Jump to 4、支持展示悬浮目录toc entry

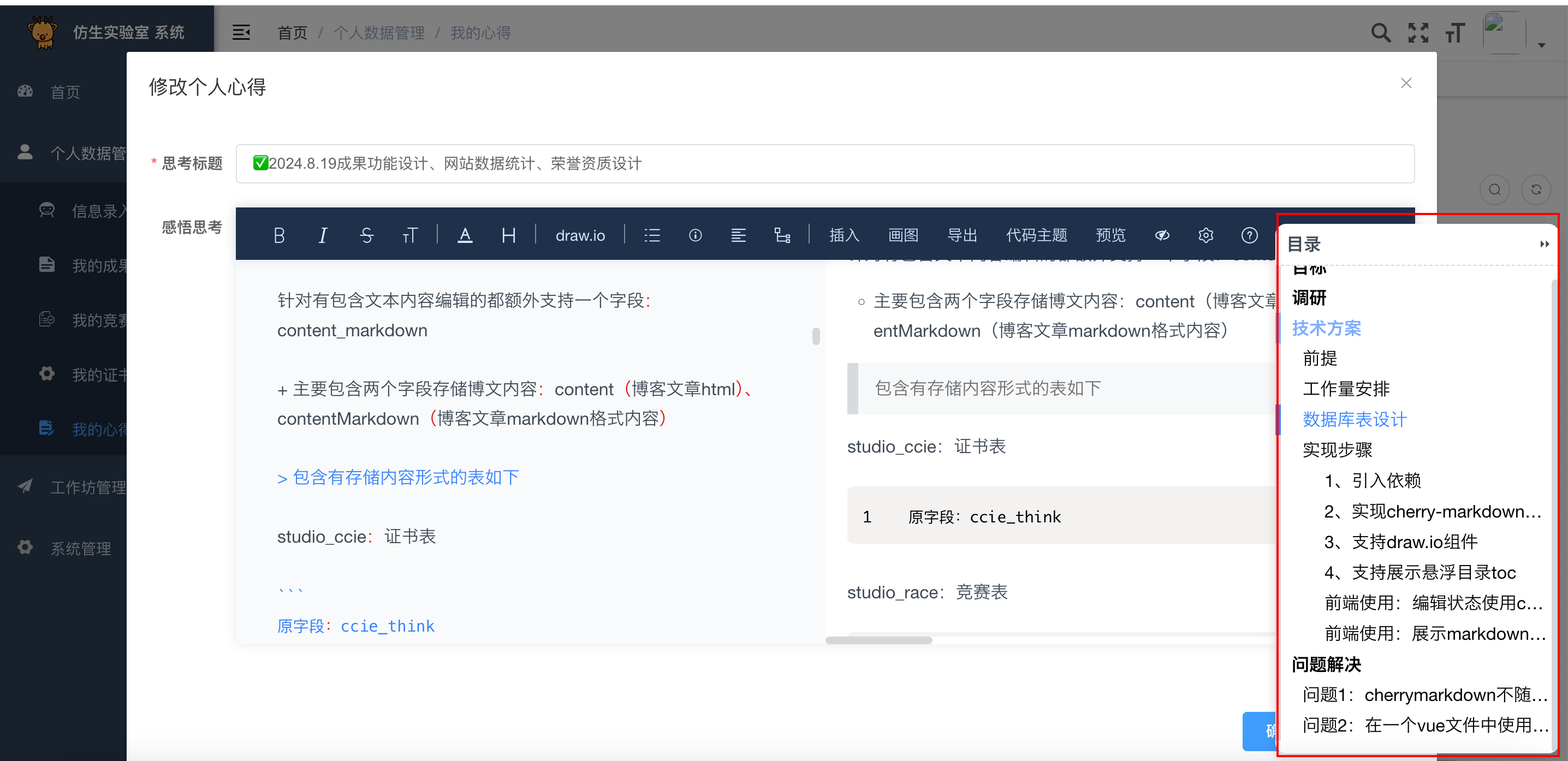click(1420, 572)
